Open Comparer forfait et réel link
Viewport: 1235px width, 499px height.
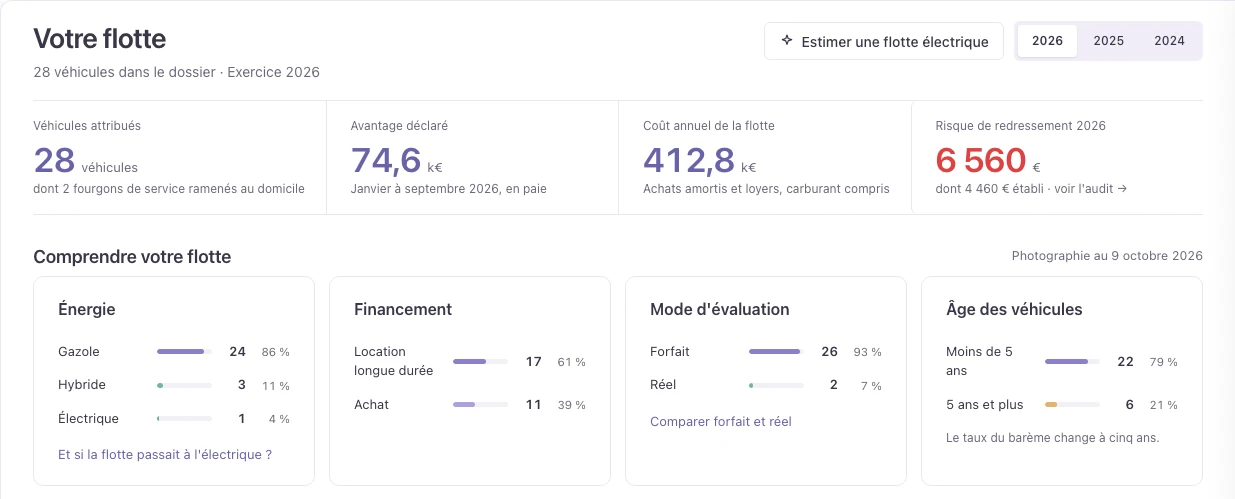tap(721, 421)
